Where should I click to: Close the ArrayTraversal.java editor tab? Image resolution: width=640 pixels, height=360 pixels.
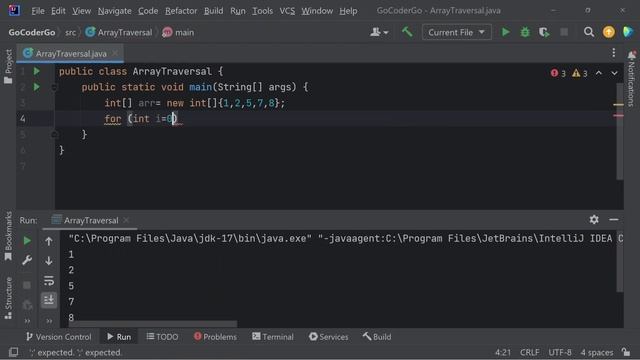click(116, 53)
